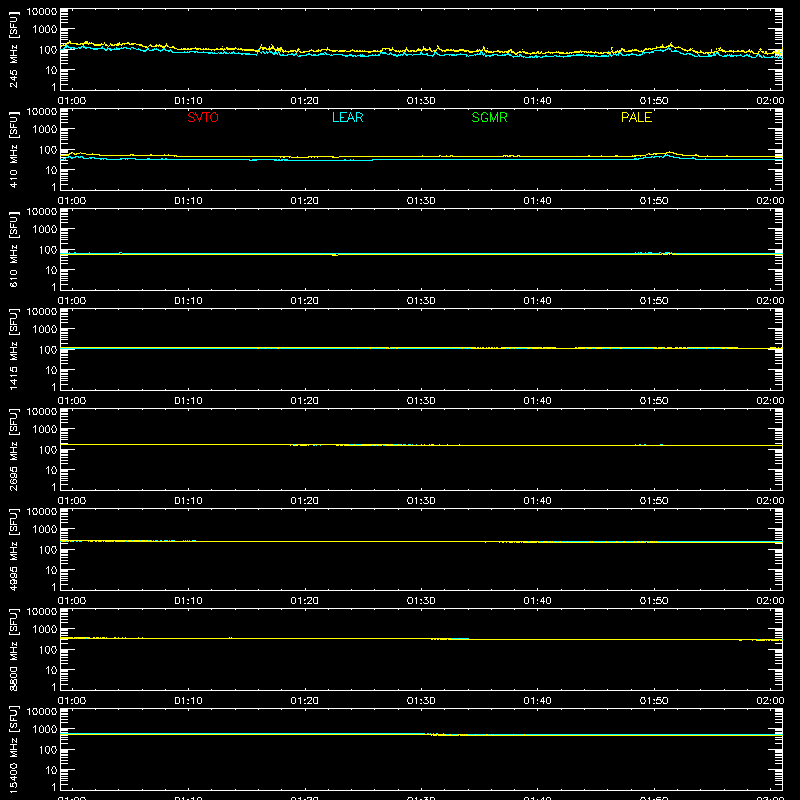Click '01:30' time label under 245 MHz panel
The height and width of the screenshot is (800, 800).
(421, 101)
